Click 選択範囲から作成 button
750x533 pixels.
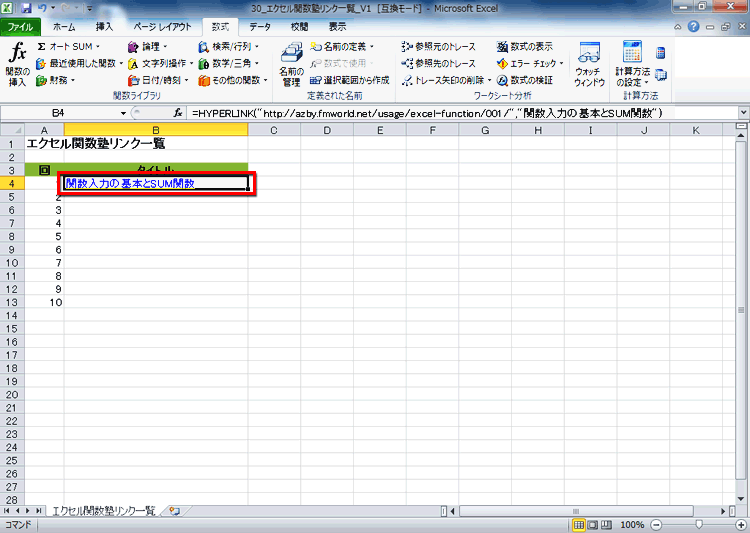point(350,80)
